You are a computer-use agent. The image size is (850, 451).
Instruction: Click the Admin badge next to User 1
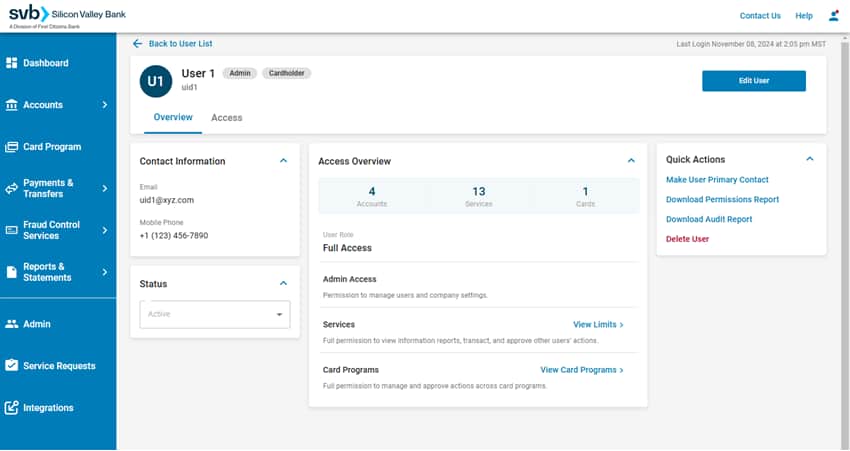(x=240, y=73)
